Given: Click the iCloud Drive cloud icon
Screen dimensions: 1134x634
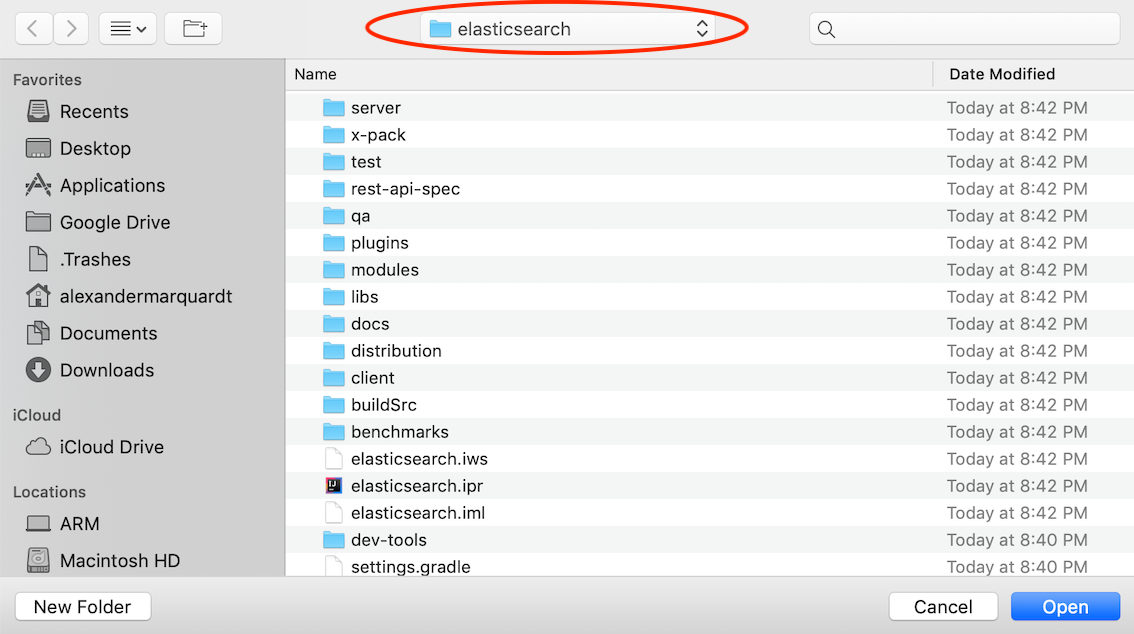Looking at the screenshot, I should [38, 447].
